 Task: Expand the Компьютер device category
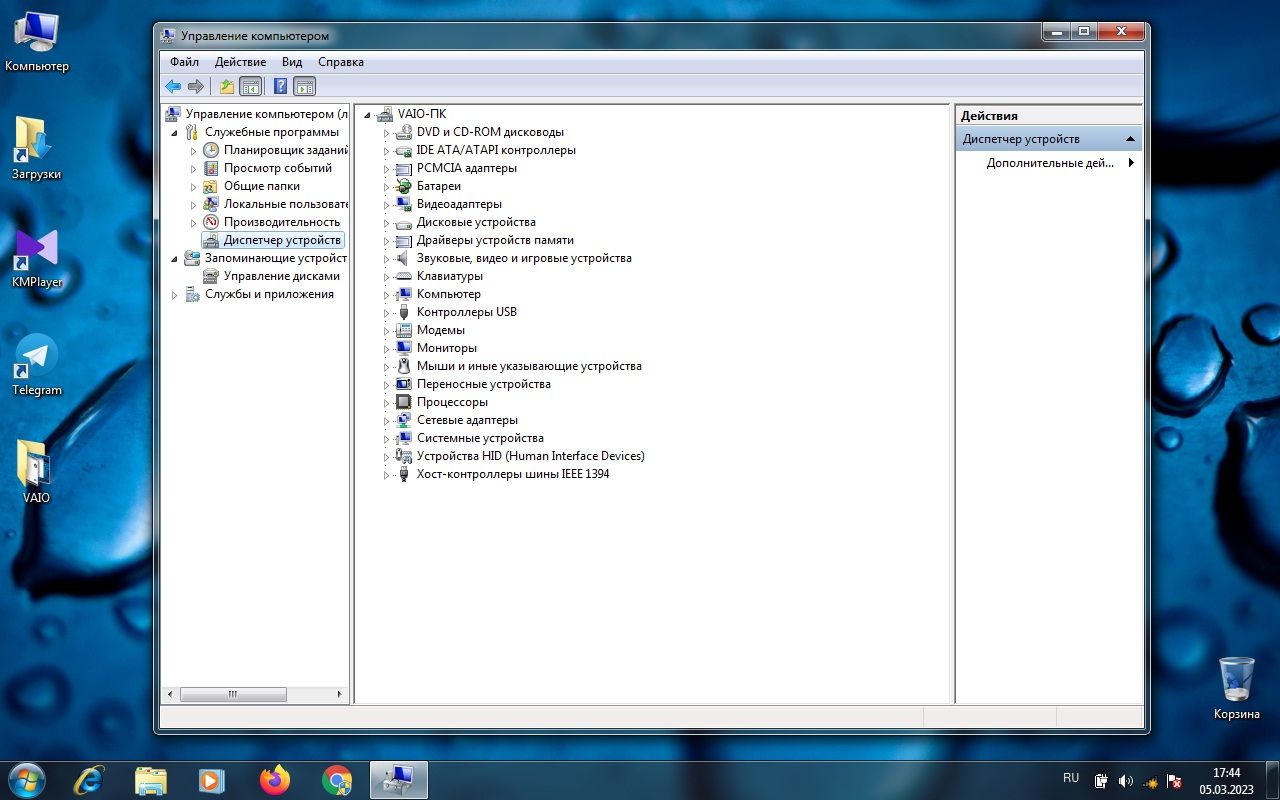click(x=387, y=295)
